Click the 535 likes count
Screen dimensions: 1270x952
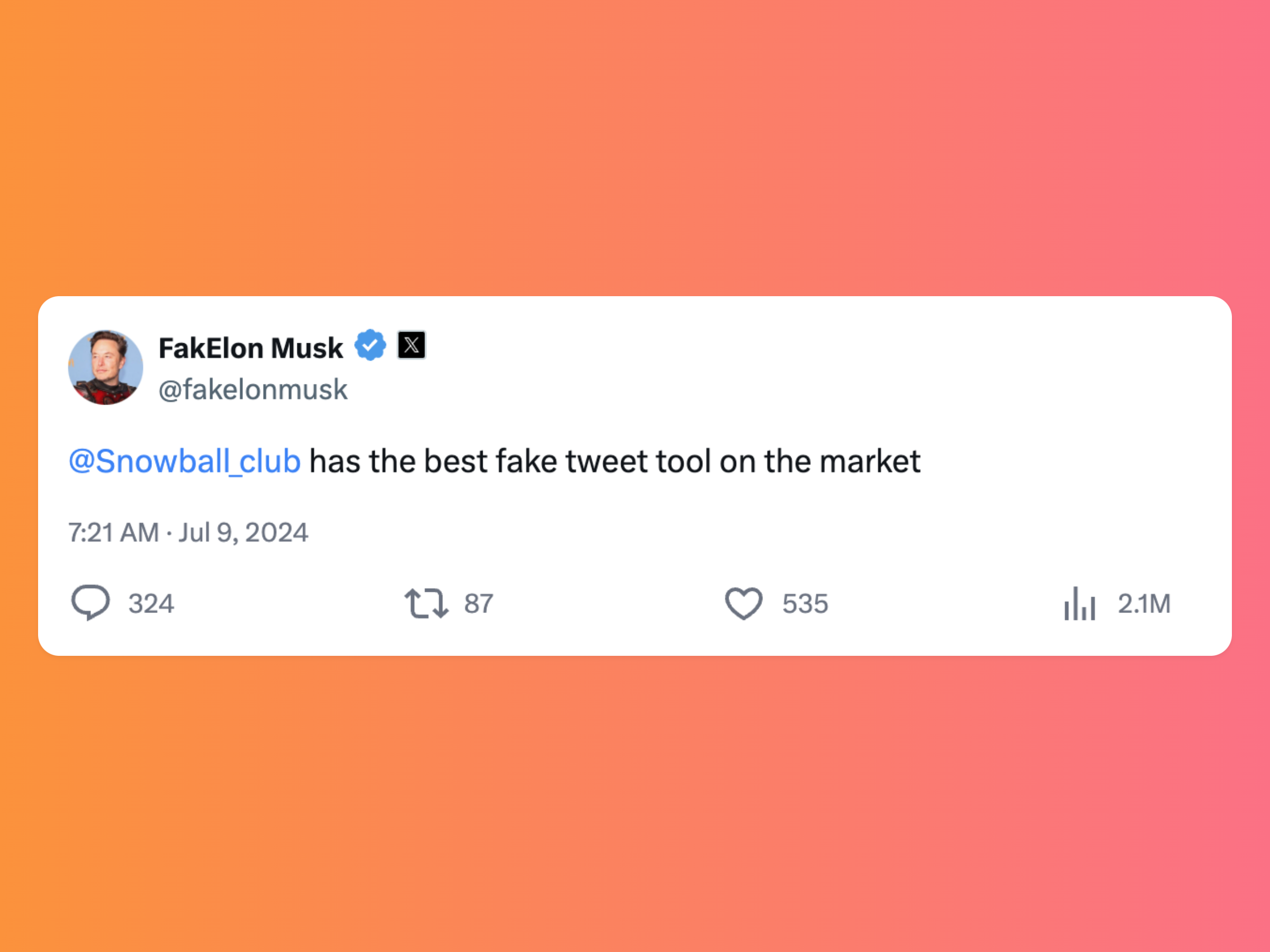[805, 603]
